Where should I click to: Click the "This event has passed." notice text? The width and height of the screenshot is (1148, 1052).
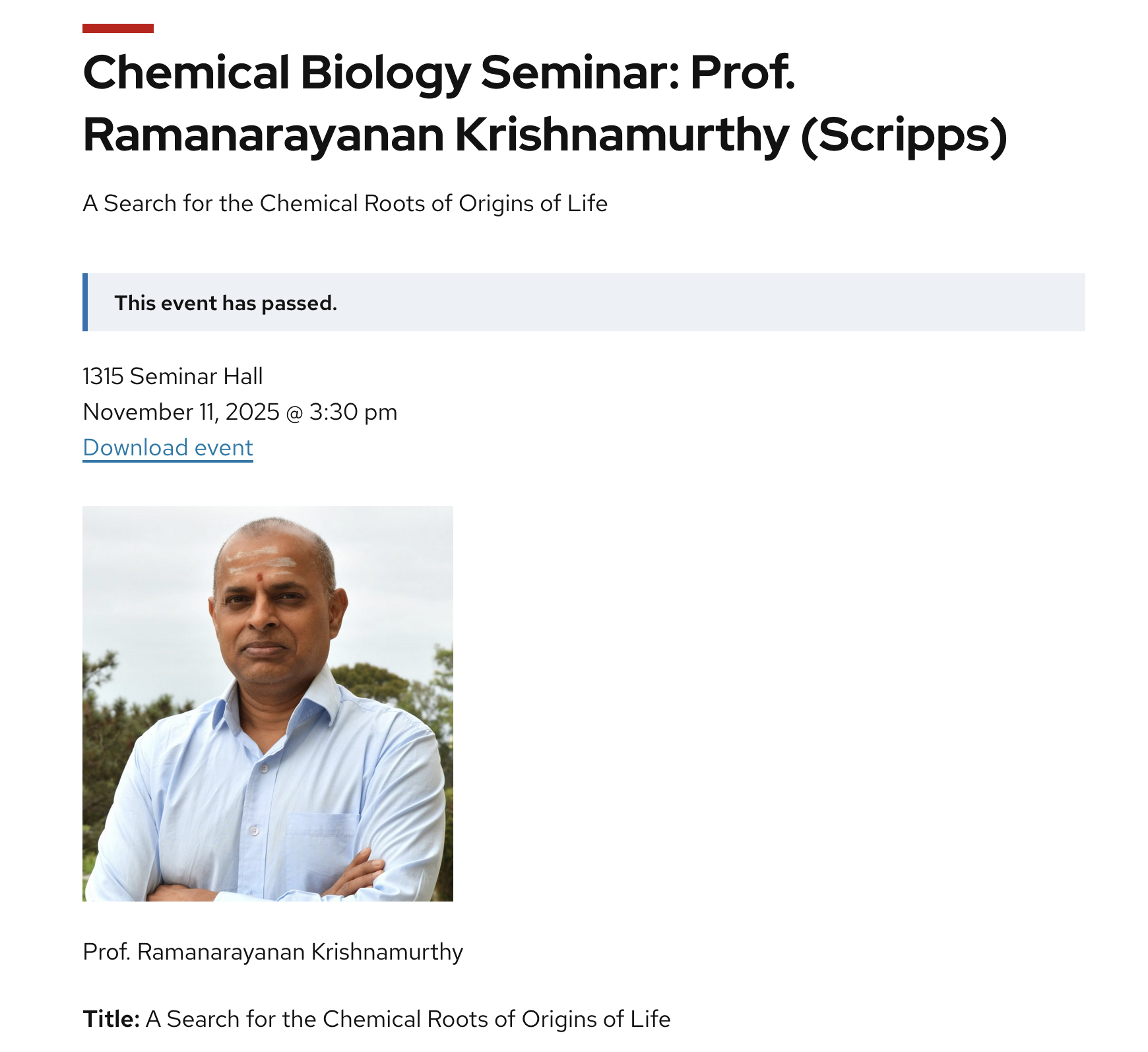[226, 303]
